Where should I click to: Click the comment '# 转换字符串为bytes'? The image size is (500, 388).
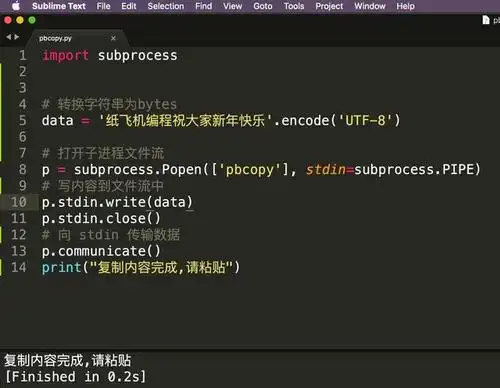[x=109, y=104]
